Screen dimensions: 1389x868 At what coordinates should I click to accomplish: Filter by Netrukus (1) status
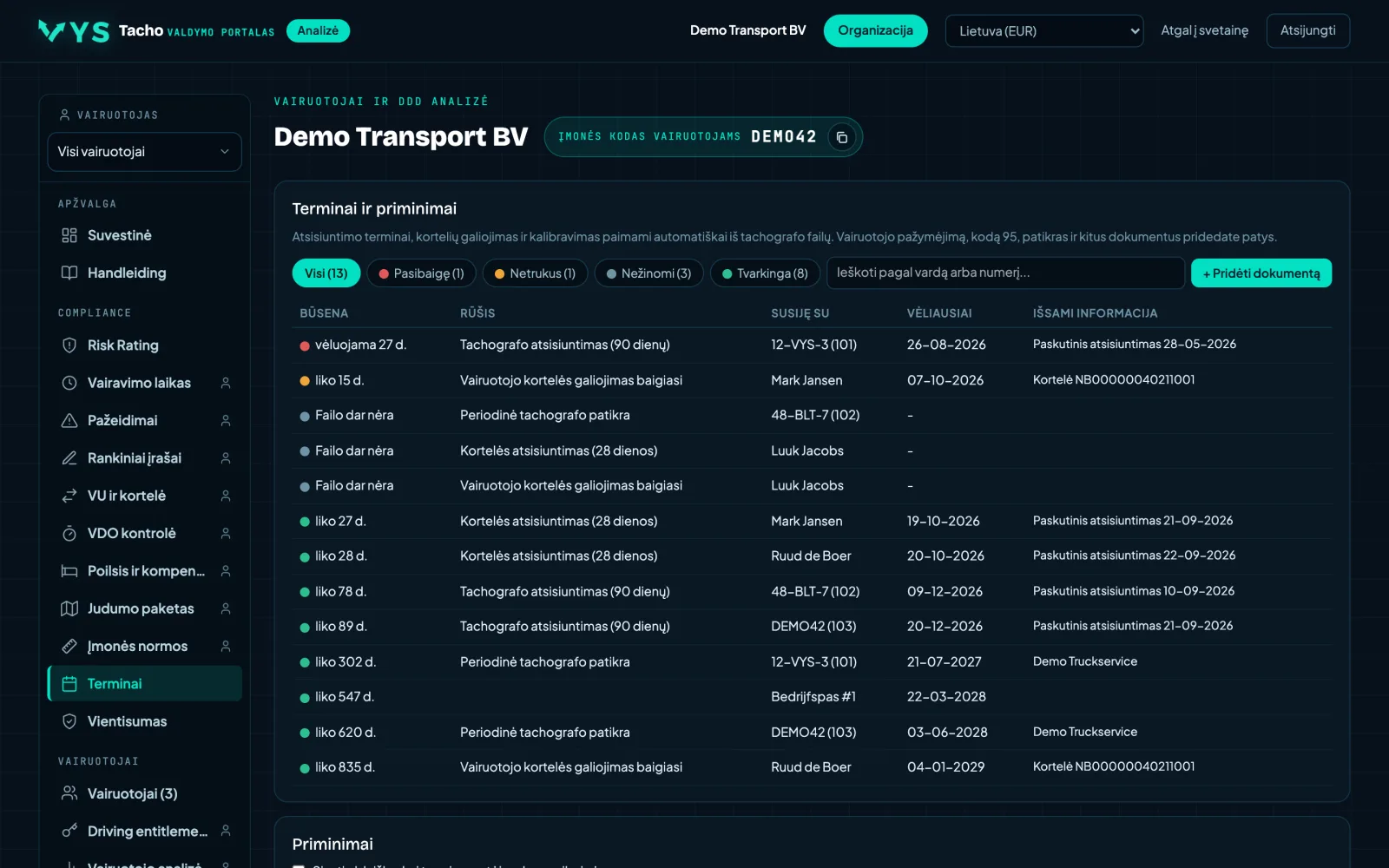click(x=536, y=273)
